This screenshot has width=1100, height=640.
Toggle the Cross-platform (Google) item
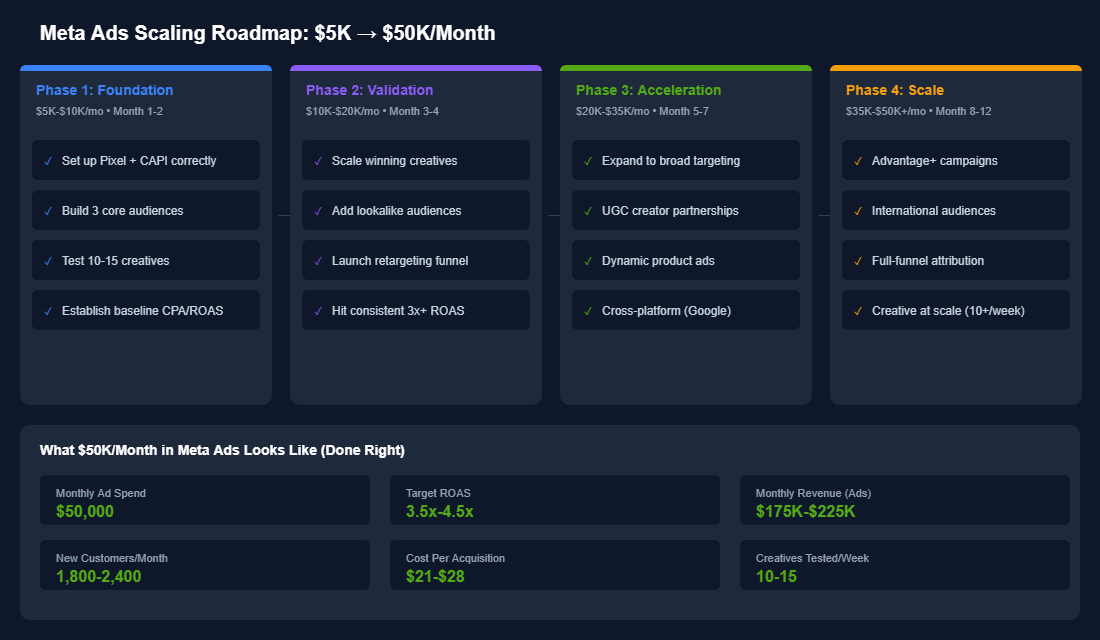pos(685,310)
